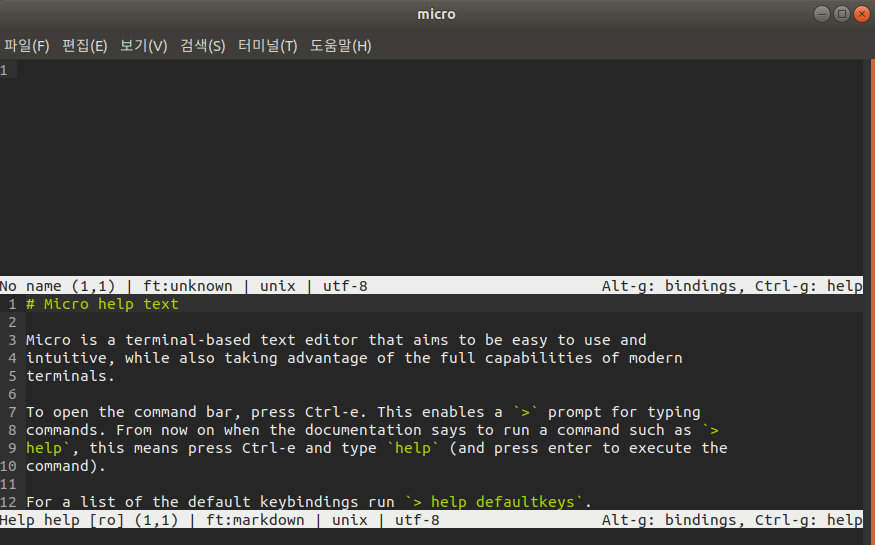Viewport: 875px width, 545px height.
Task: Click the line starting 'To open the command bar'
Action: click(x=363, y=412)
